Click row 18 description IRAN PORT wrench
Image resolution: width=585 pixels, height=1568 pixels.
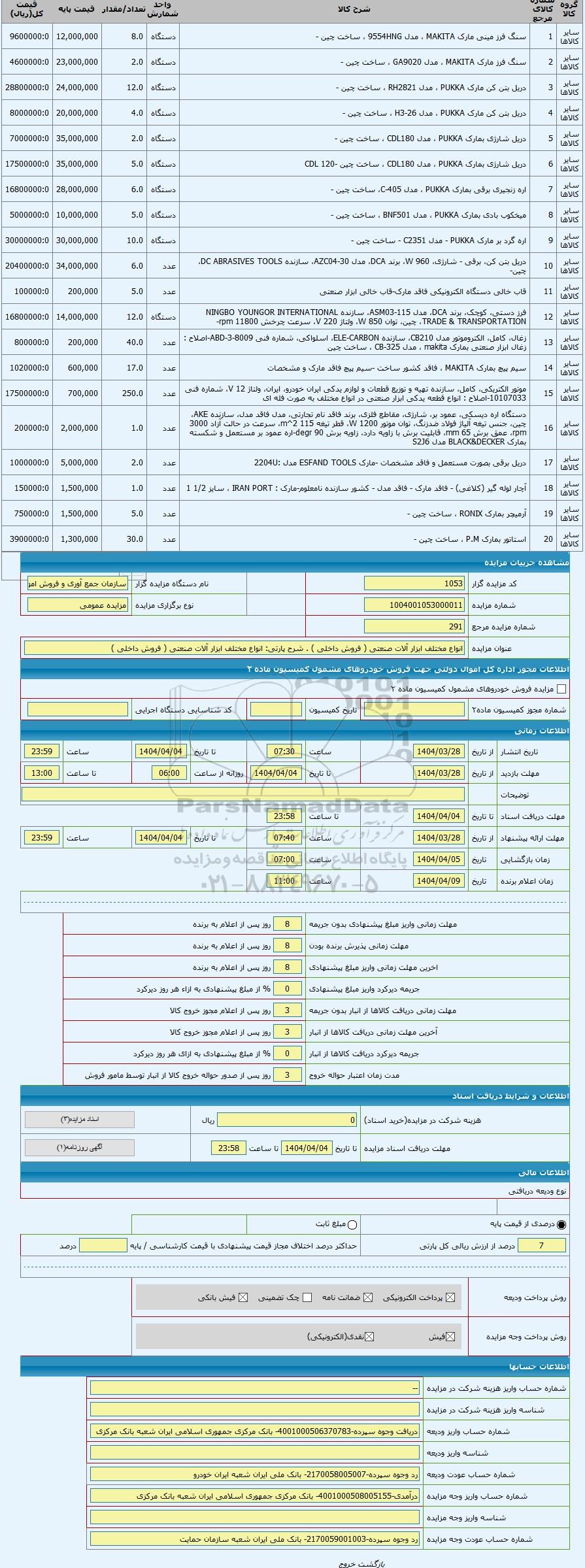356,488
